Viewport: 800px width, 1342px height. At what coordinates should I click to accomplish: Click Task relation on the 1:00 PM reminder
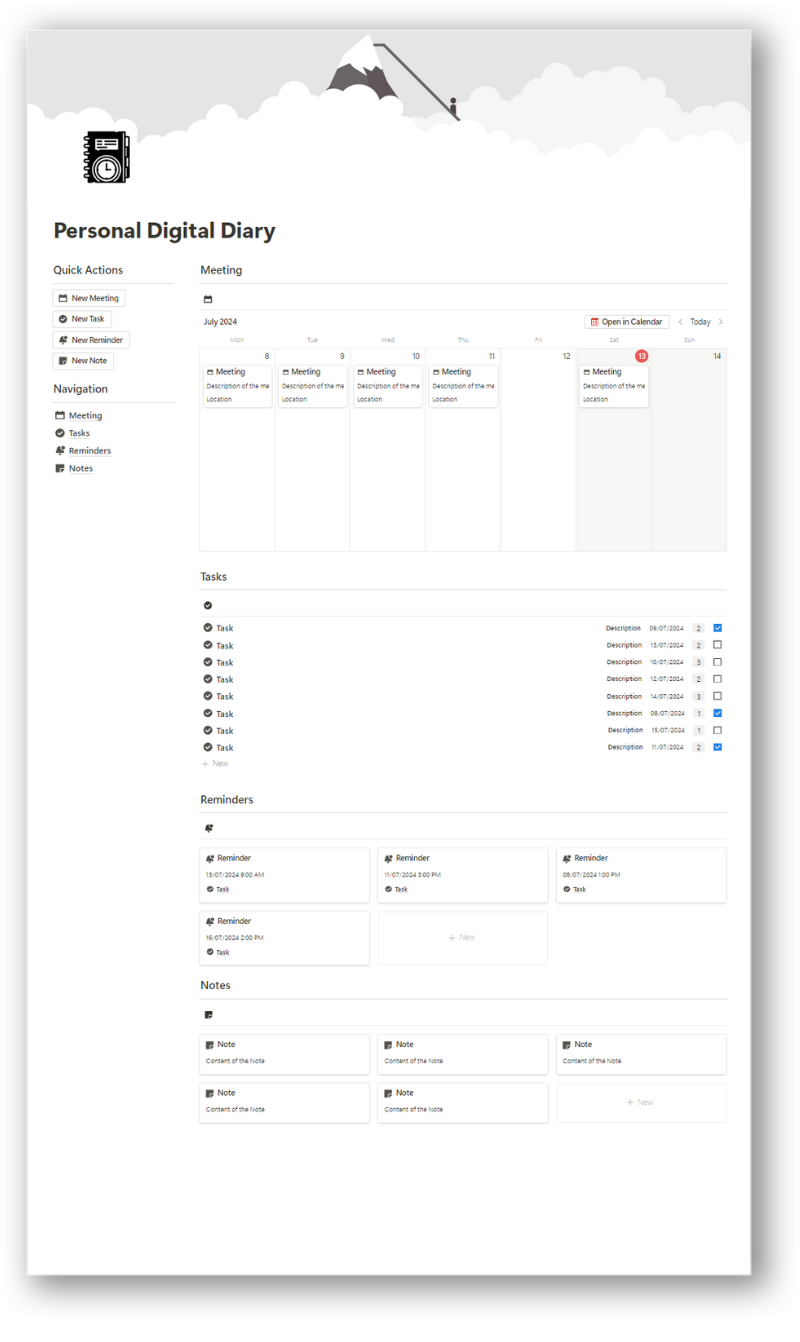tap(574, 889)
